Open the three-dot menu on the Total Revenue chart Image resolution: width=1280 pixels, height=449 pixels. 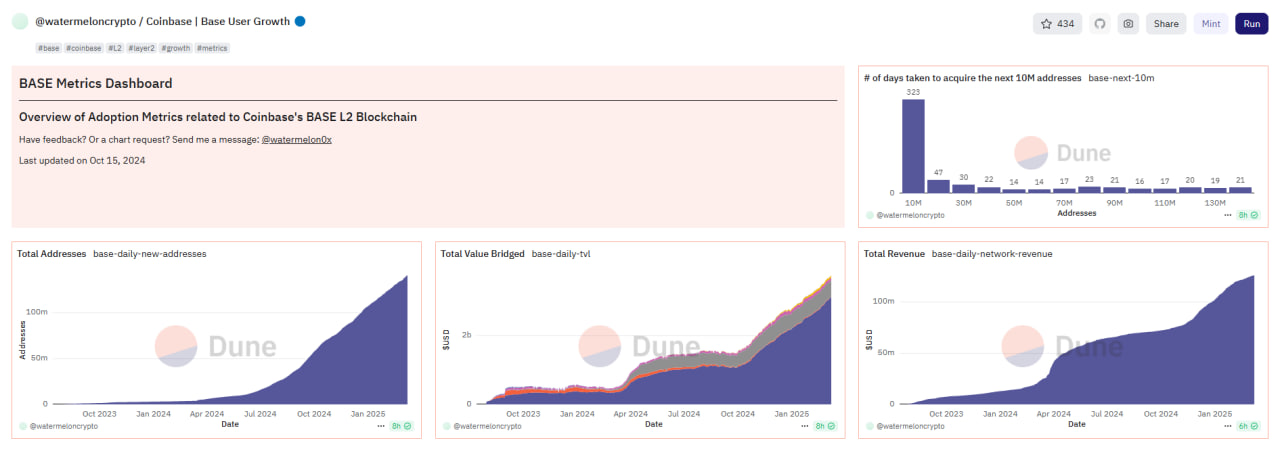coord(1227,426)
